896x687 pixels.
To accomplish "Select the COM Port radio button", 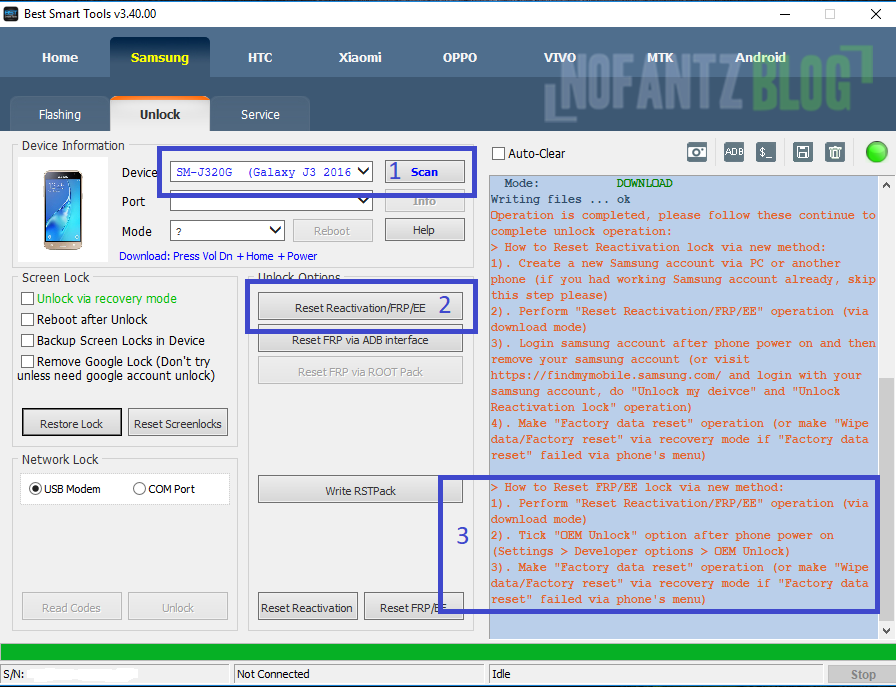I will [x=139, y=489].
